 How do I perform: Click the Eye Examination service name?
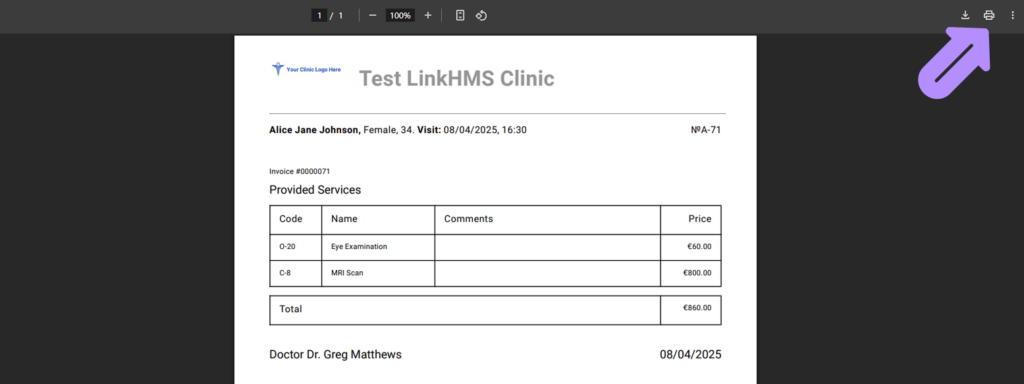click(x=359, y=247)
